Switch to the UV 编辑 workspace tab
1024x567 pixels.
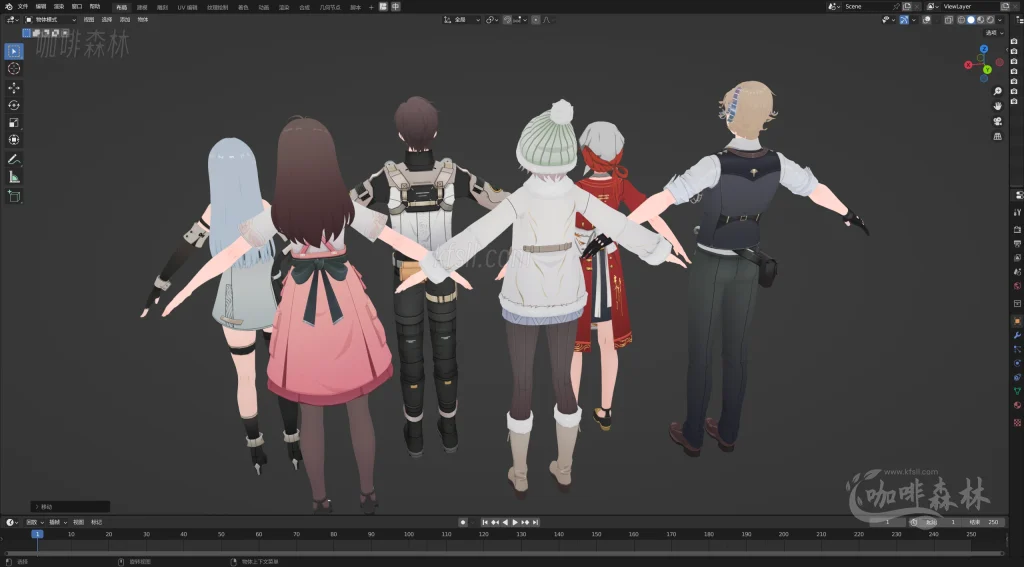[187, 7]
